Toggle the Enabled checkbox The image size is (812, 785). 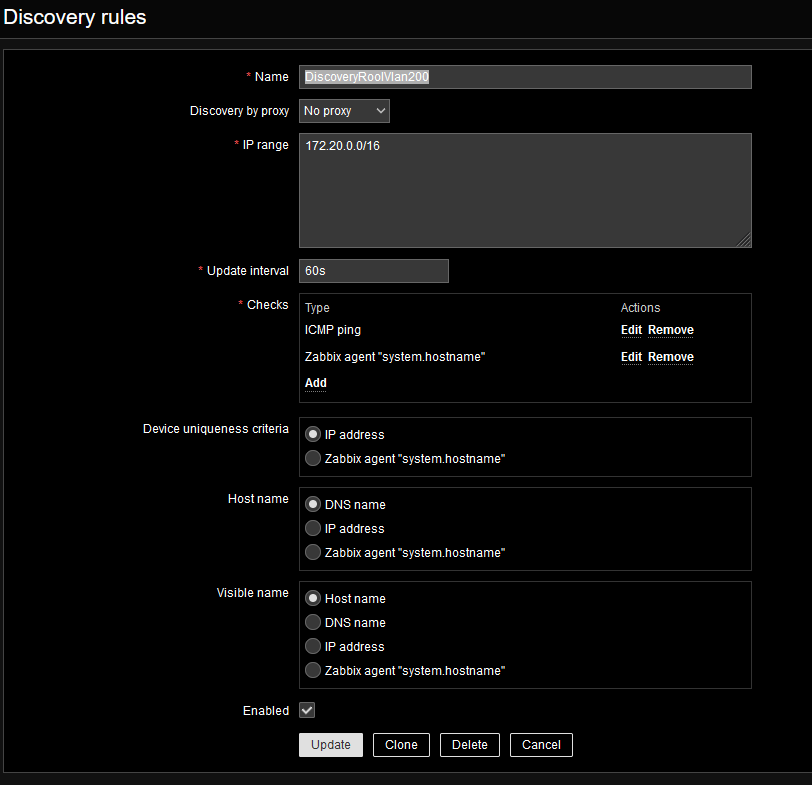(307, 710)
